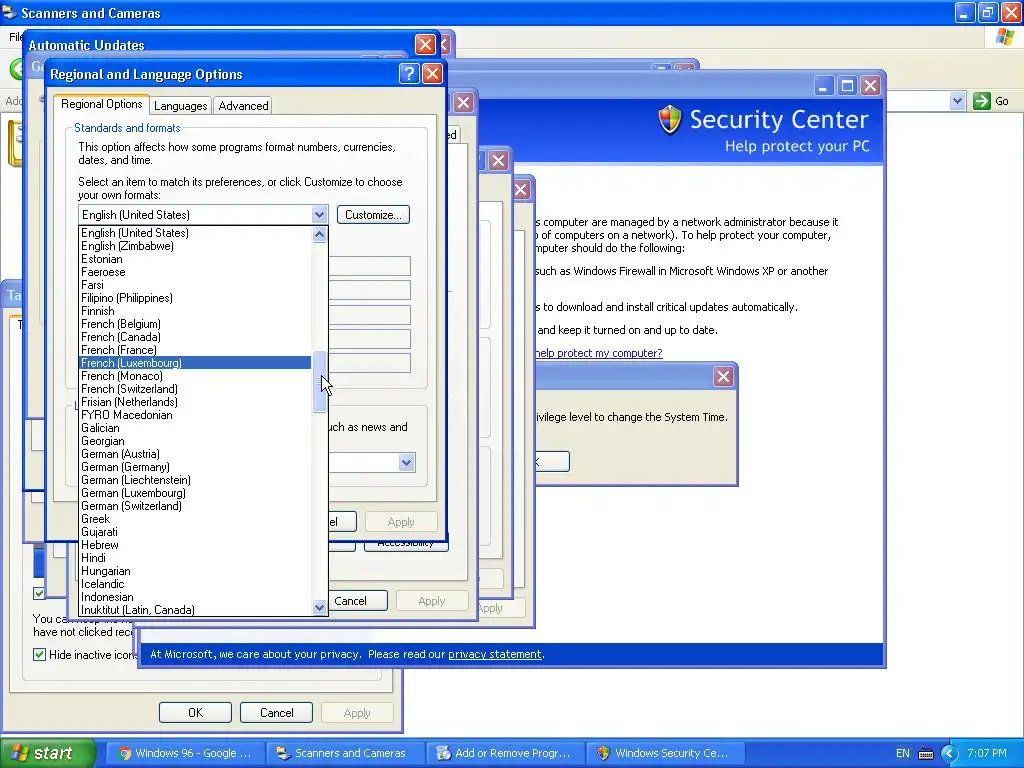Choose Faeroese in the format list
Image resolution: width=1024 pixels, height=768 pixels.
click(195, 272)
